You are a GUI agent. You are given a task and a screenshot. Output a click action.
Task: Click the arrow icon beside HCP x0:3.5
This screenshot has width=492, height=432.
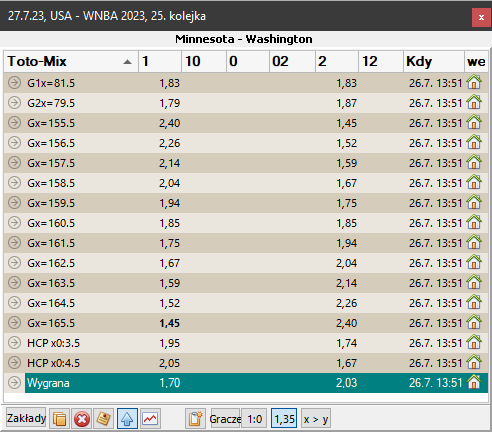tap(14, 342)
